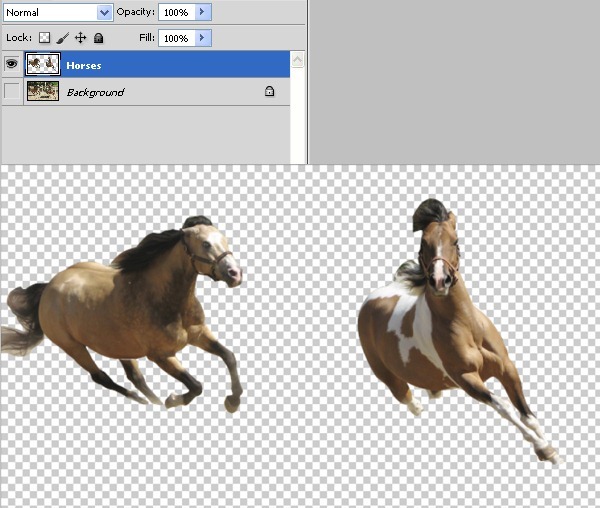Select the Background layer name
Image resolution: width=600 pixels, height=508 pixels.
click(95, 92)
